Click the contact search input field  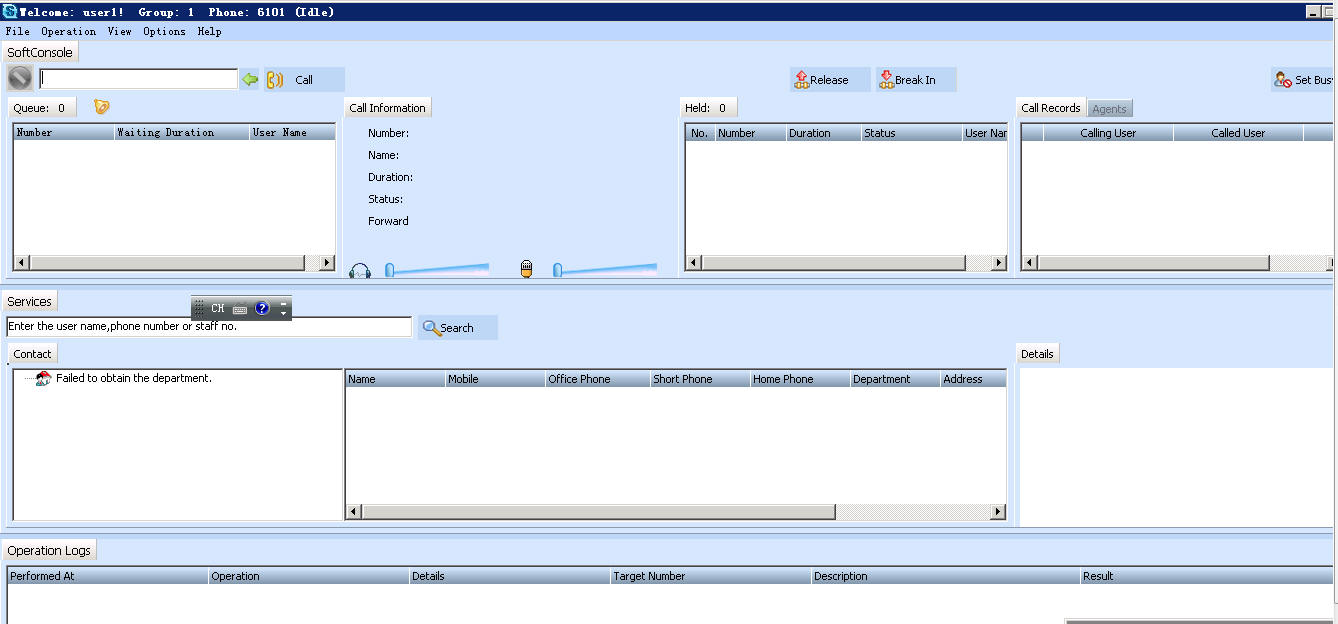tap(208, 327)
